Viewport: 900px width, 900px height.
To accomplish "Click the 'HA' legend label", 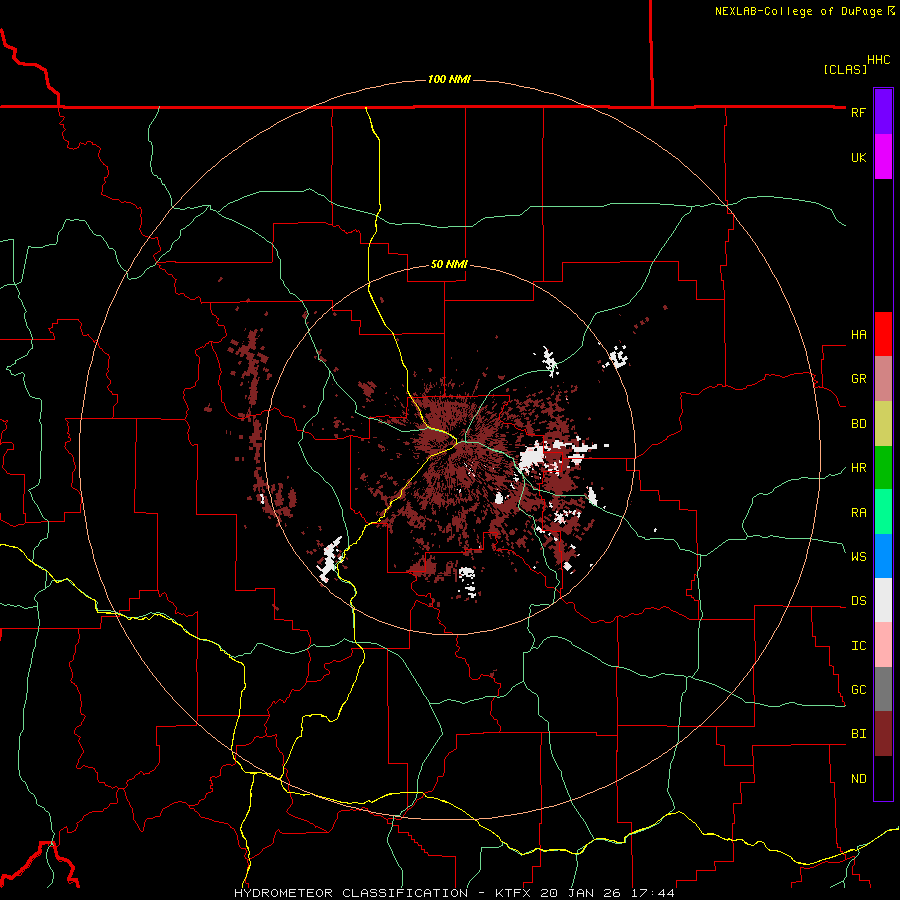I will 858,335.
